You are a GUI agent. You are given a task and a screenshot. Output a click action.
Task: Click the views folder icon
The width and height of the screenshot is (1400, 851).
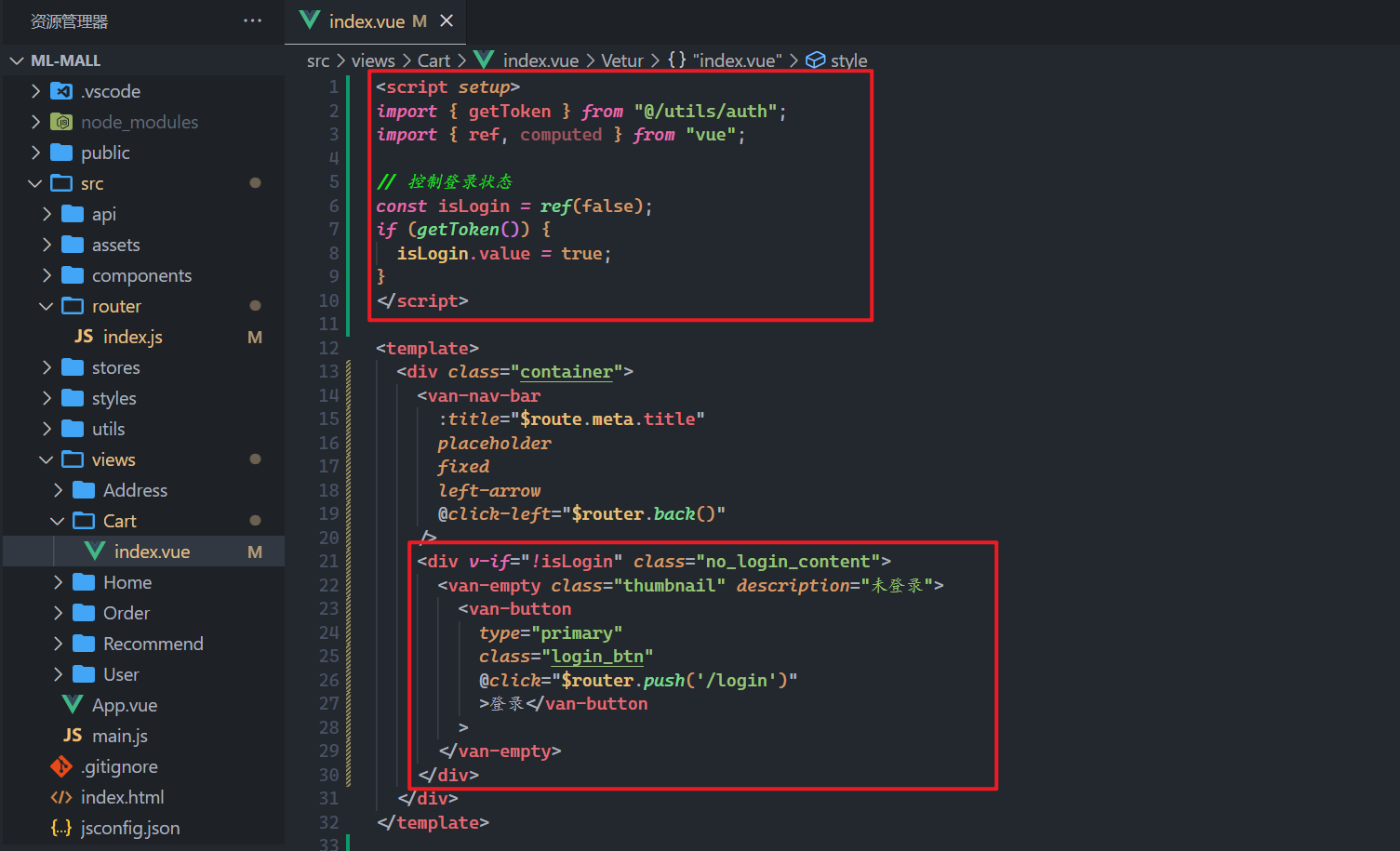pyautogui.click(x=73, y=459)
